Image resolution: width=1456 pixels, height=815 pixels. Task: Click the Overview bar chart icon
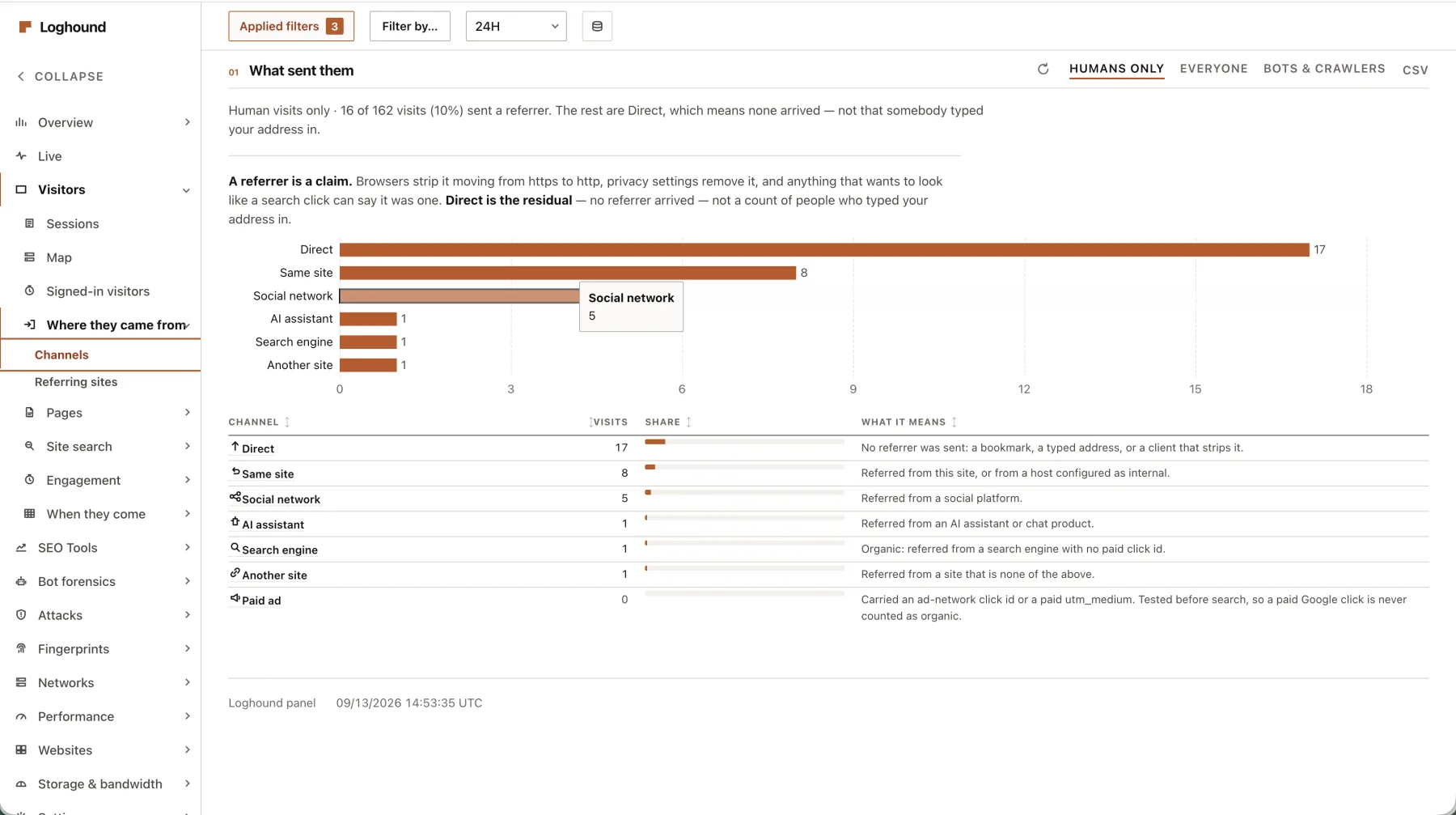pyautogui.click(x=21, y=122)
